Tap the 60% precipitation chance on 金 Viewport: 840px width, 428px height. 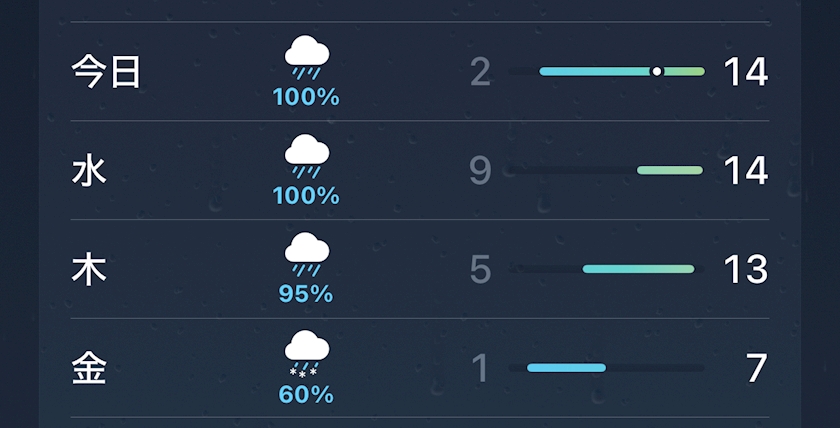point(306,393)
